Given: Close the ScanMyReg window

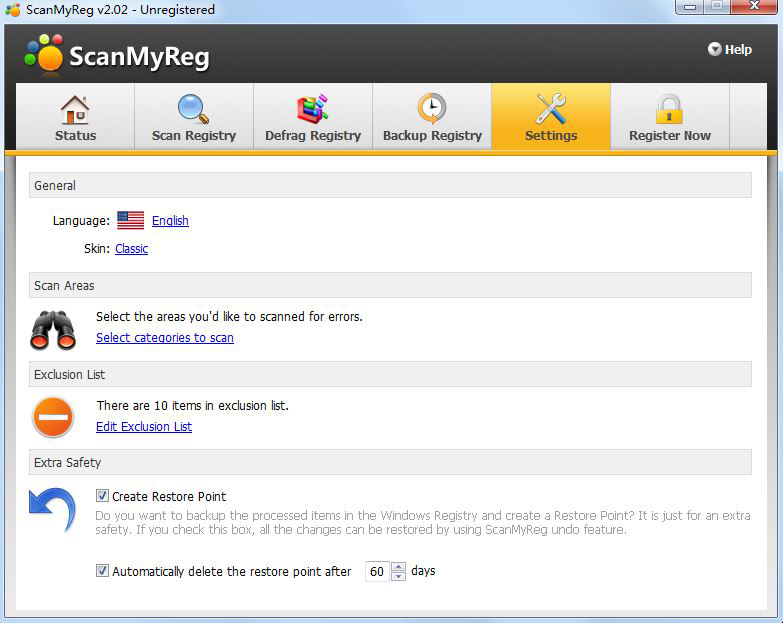Looking at the screenshot, I should coord(754,6).
